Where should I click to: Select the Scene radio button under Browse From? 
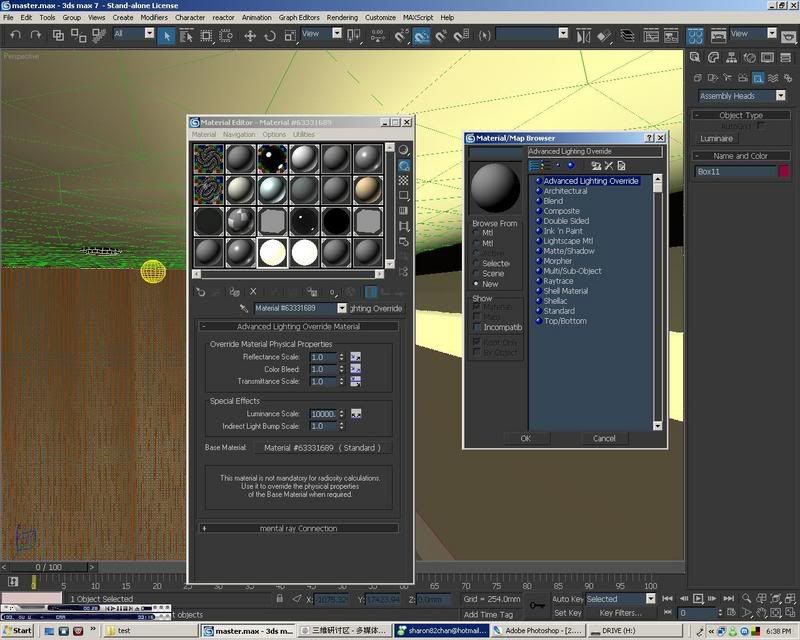(477, 273)
